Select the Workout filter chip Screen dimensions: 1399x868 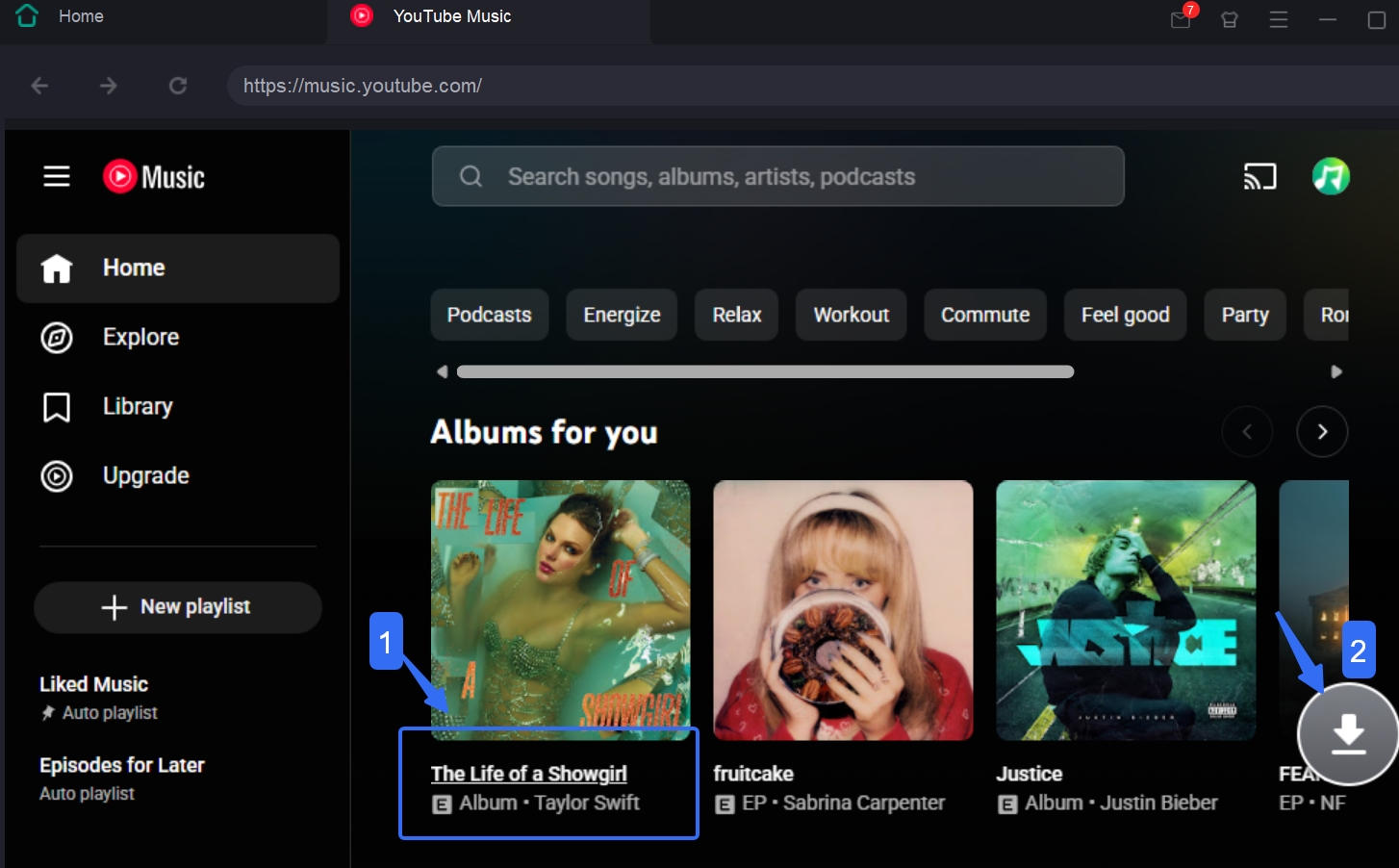(851, 315)
